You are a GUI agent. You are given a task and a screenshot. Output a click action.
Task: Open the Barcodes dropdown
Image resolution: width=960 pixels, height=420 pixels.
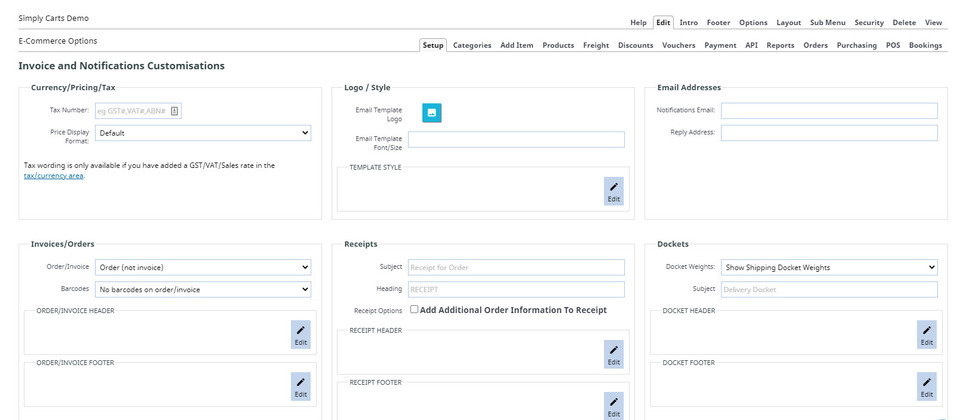click(203, 289)
